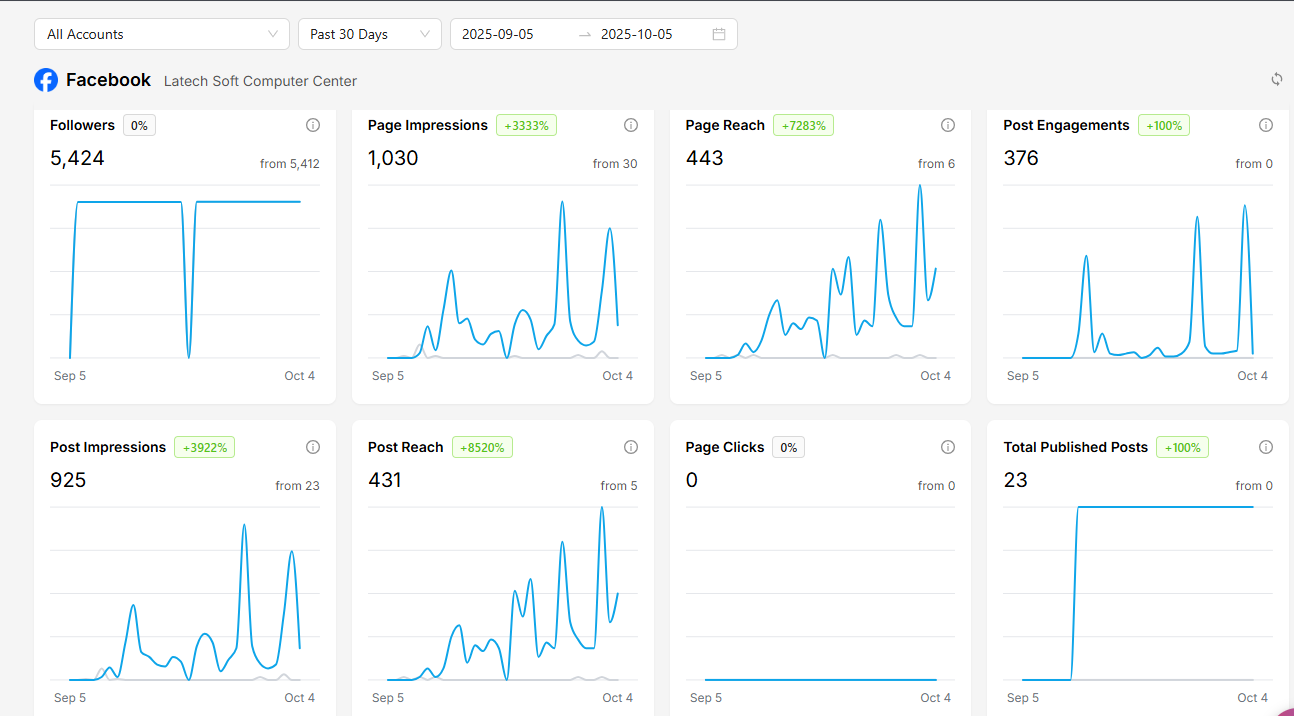This screenshot has width=1294, height=716.
Task: Click the blue Facebook logo icon
Action: pyautogui.click(x=46, y=80)
